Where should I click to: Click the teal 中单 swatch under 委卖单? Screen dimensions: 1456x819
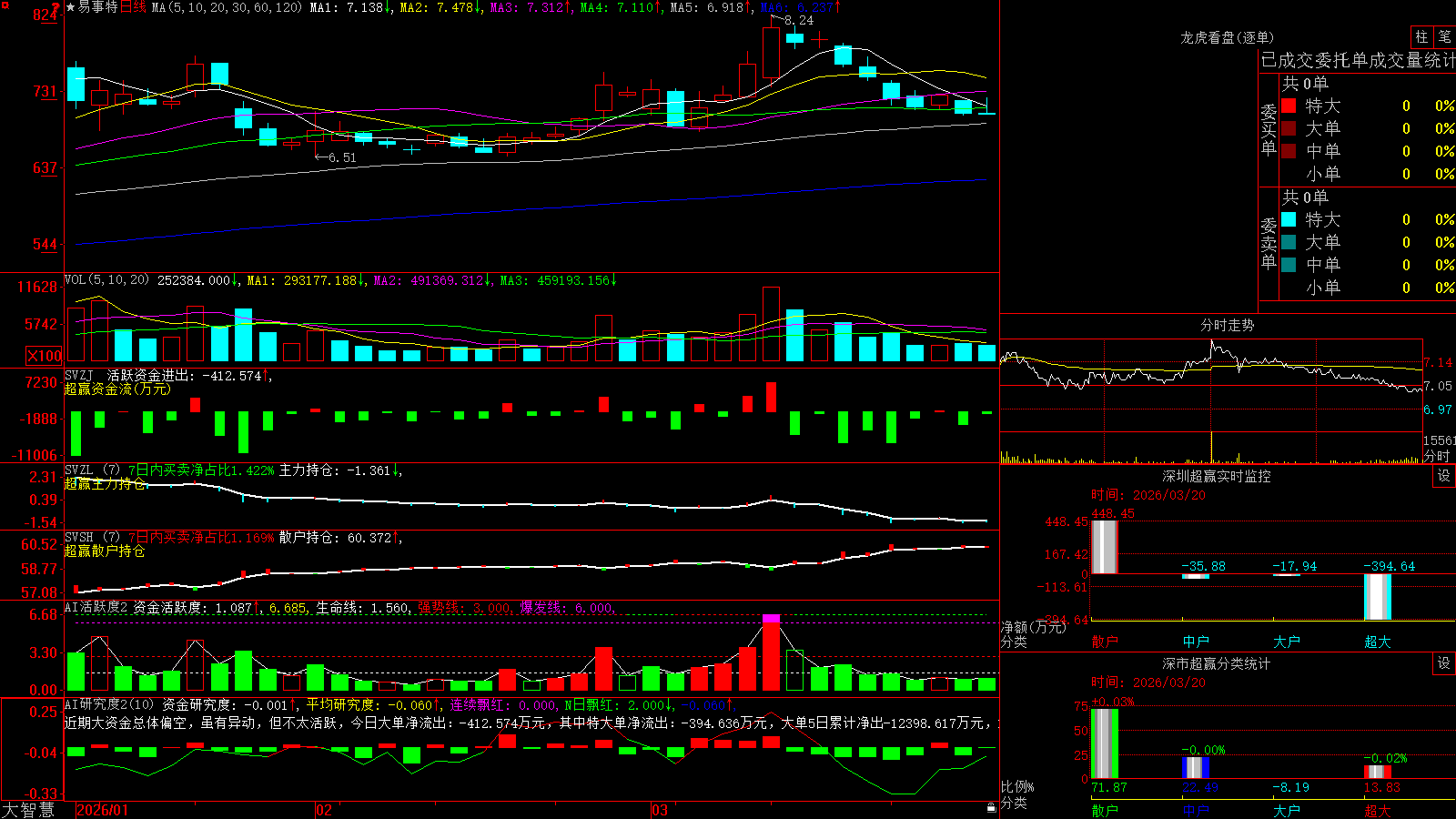tap(1289, 265)
